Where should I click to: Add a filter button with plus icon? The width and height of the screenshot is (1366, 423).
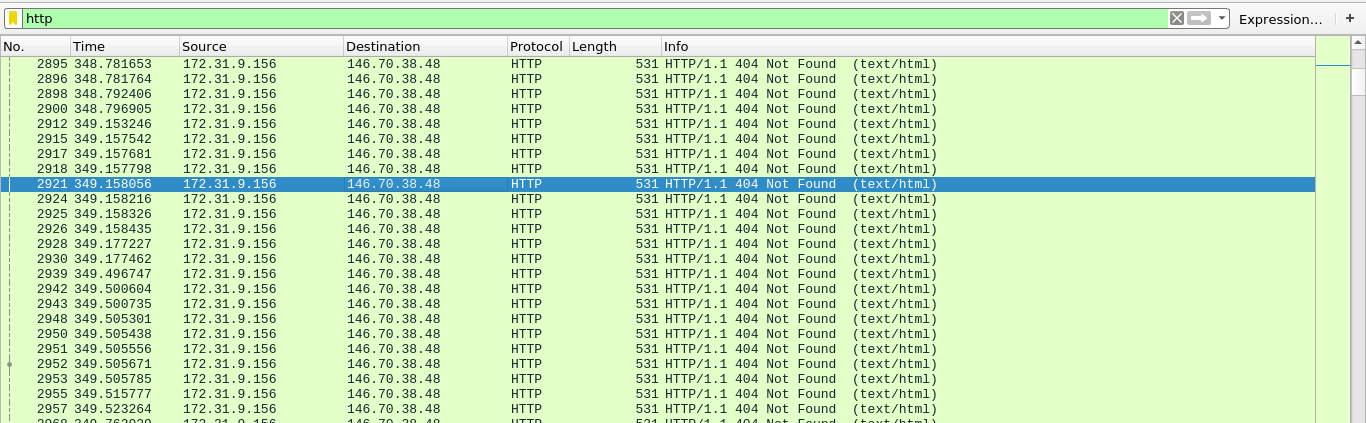(x=1349, y=19)
